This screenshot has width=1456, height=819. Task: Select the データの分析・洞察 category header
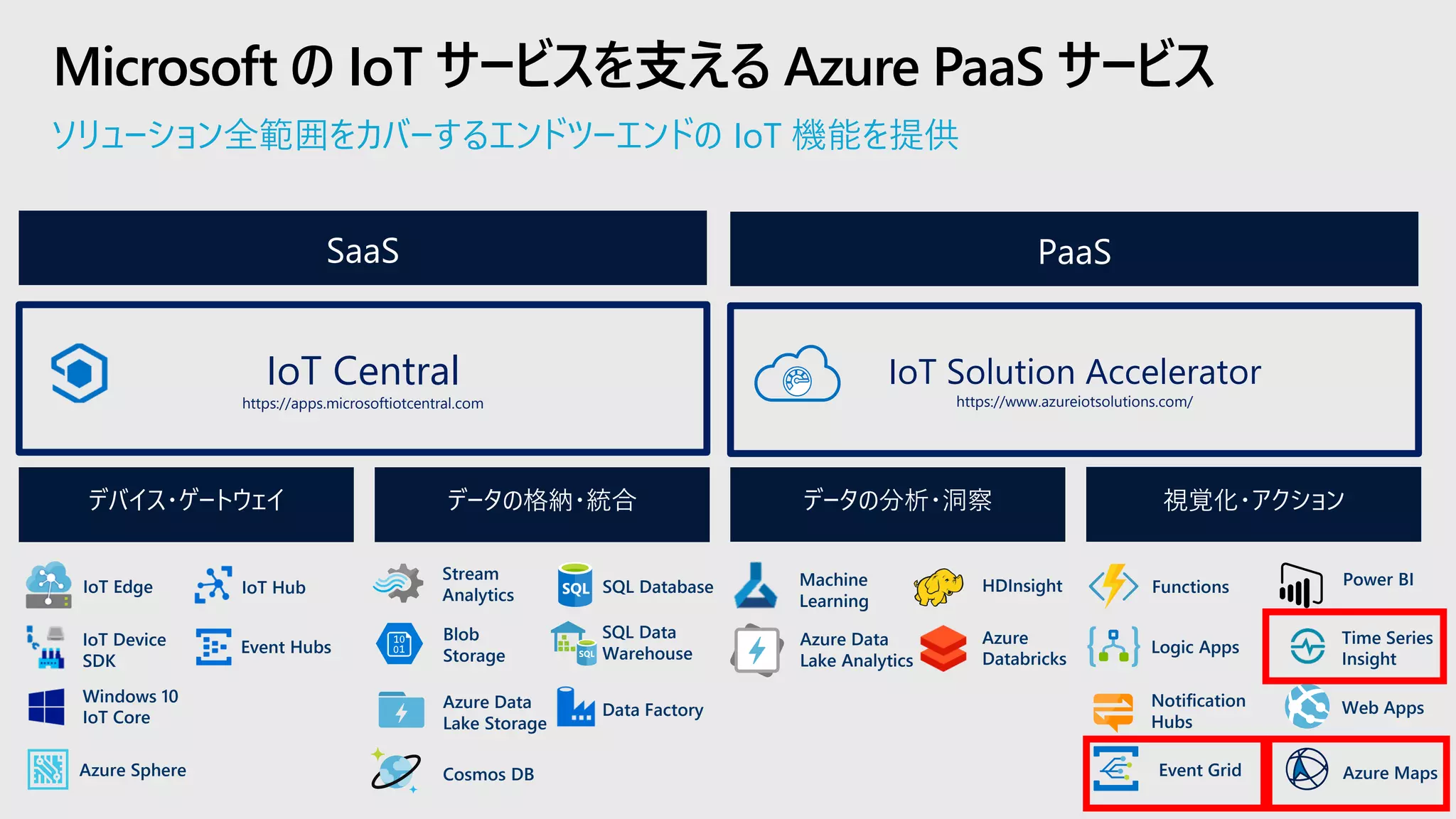tap(897, 504)
